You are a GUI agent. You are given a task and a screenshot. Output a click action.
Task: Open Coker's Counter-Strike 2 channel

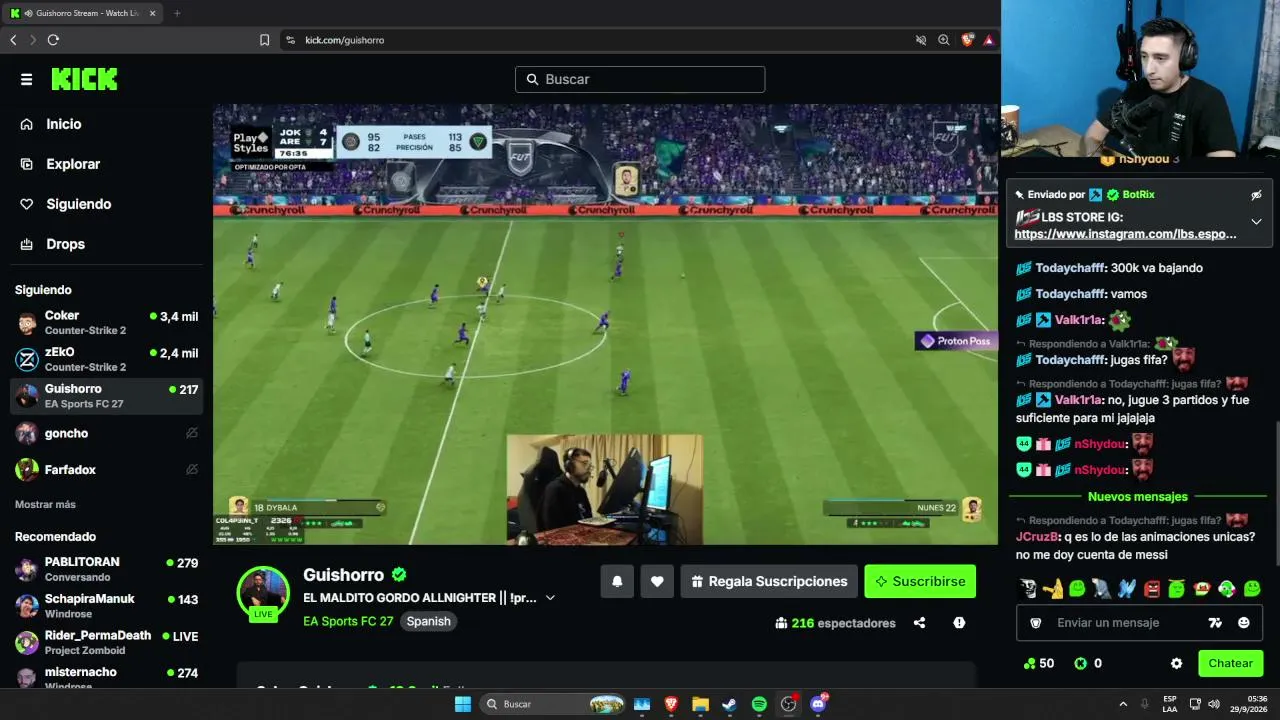pos(106,323)
